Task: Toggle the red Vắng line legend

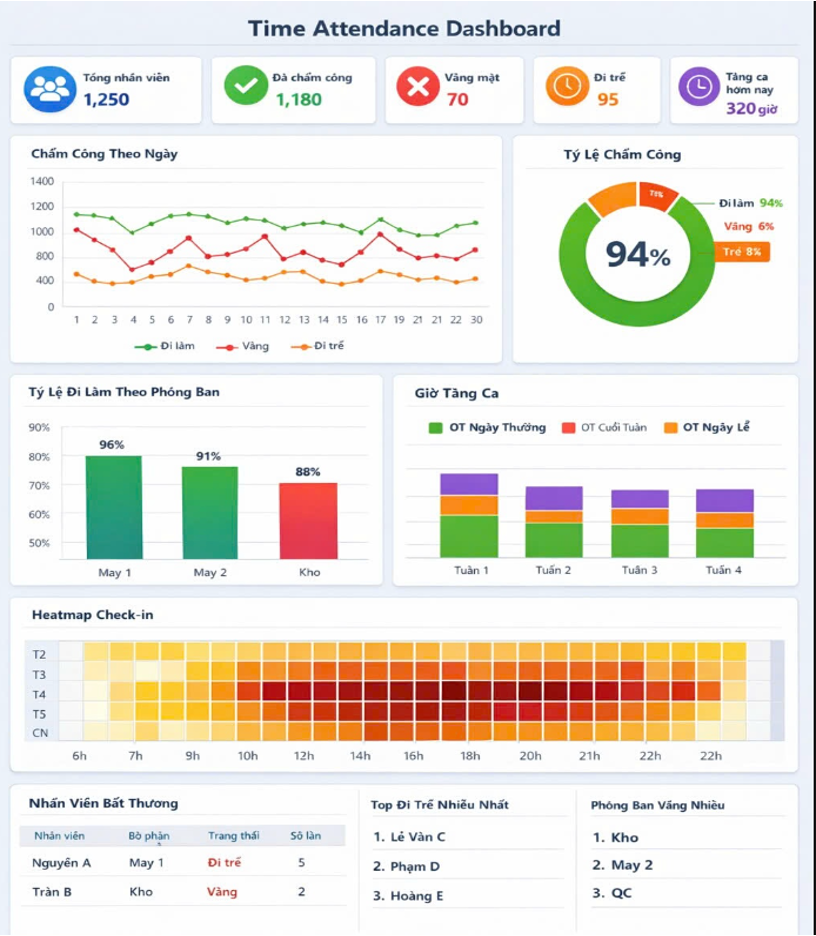Action: [x=242, y=346]
